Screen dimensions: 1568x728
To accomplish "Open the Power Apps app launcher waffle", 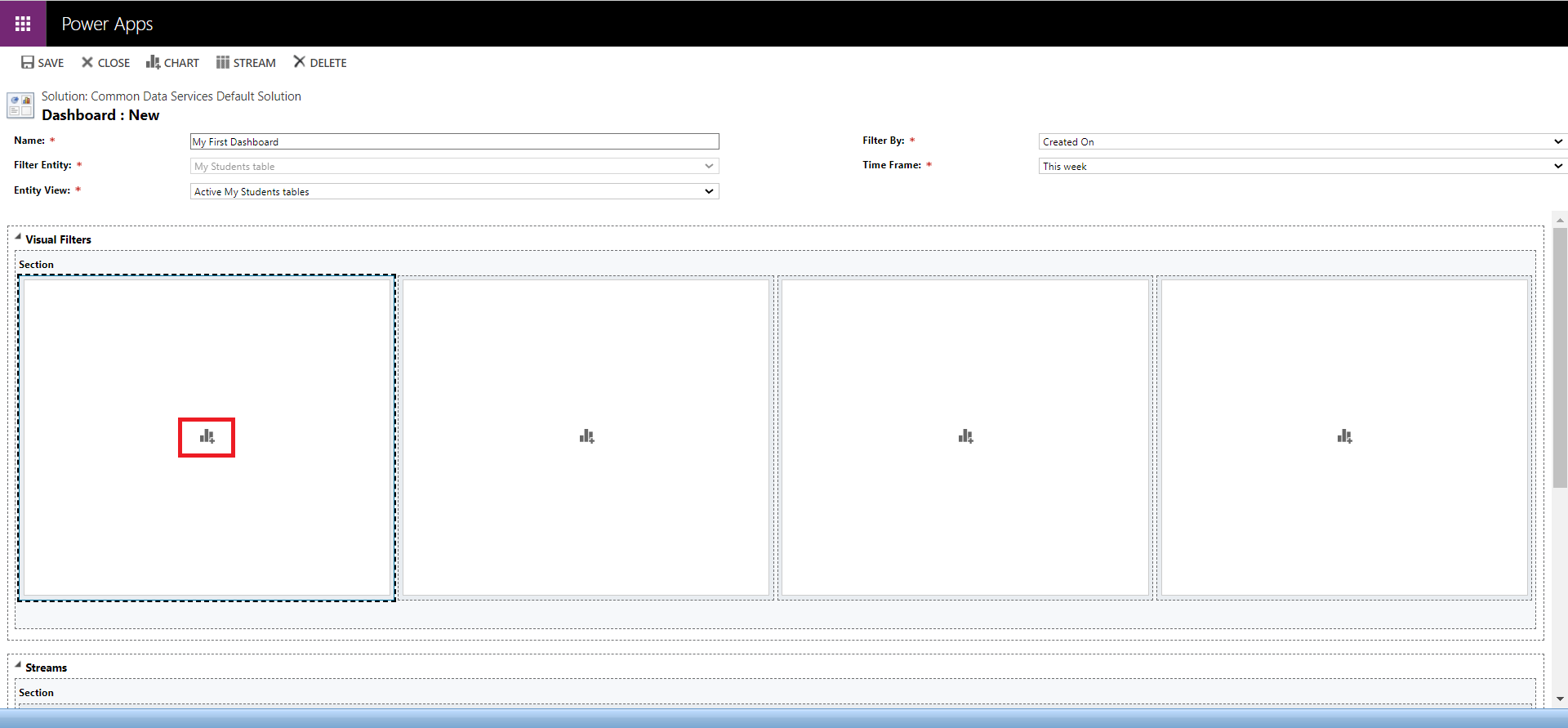I will point(23,24).
